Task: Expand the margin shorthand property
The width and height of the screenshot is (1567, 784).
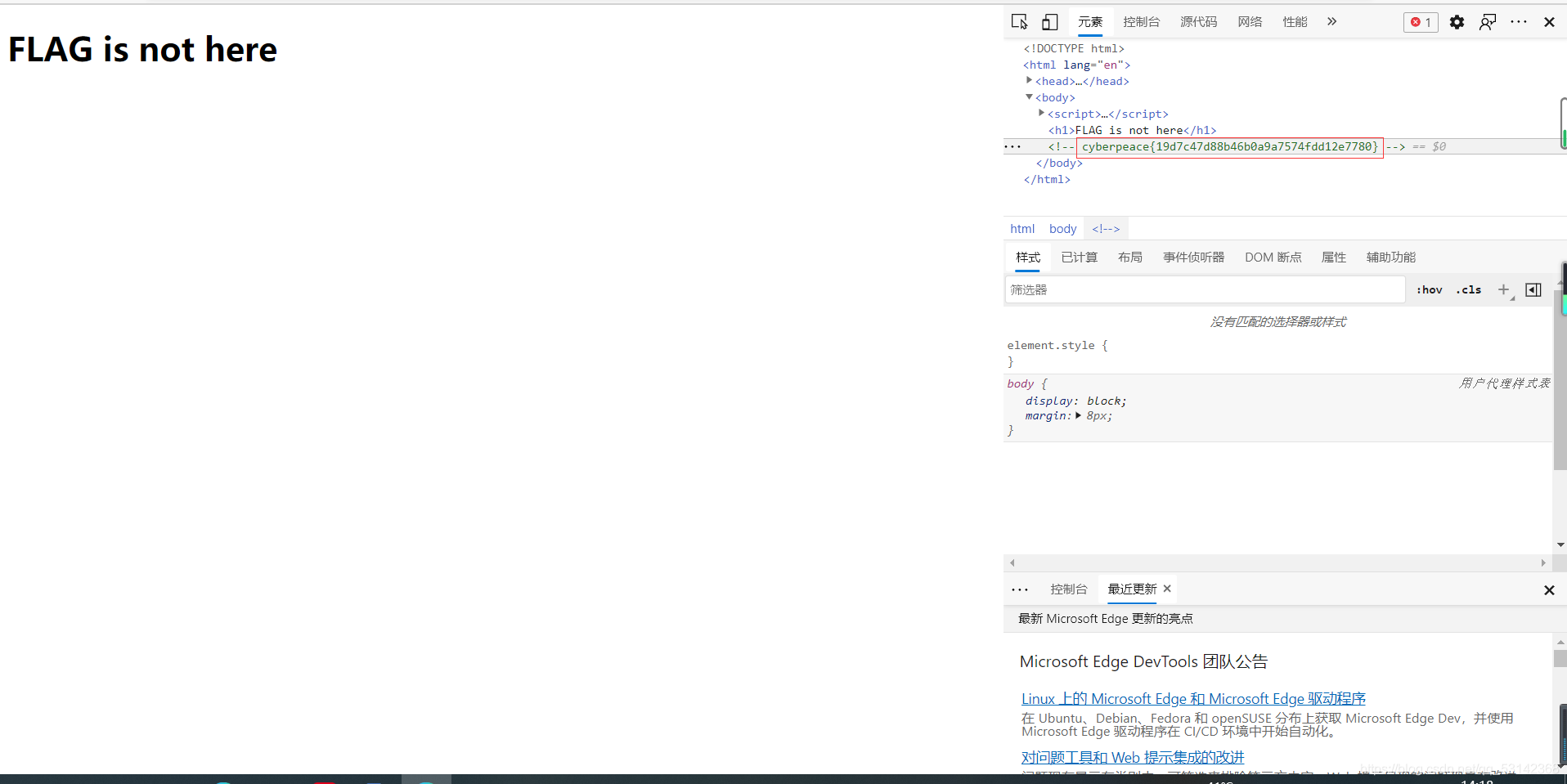Action: [x=1078, y=415]
